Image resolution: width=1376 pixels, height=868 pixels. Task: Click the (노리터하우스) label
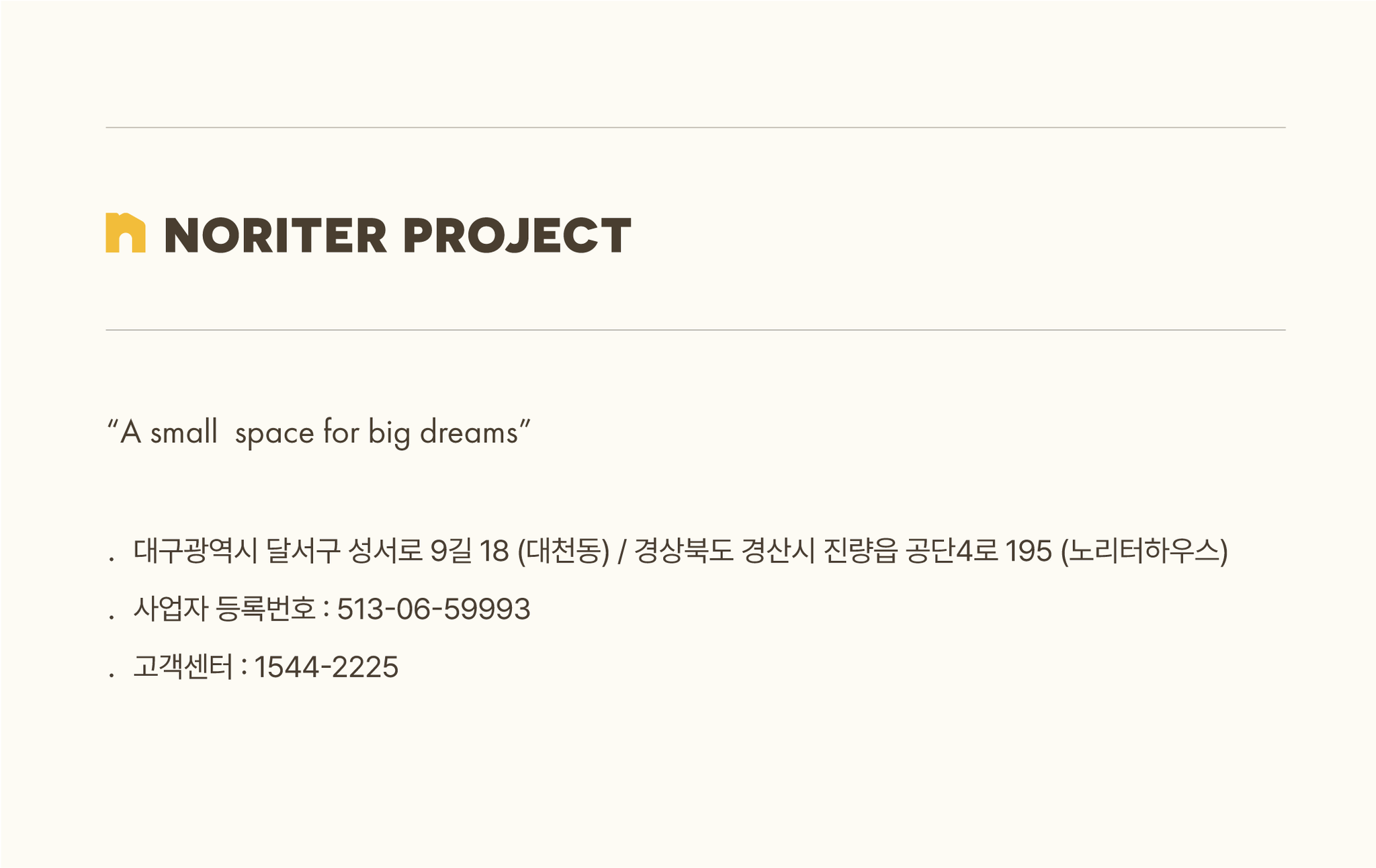(1144, 551)
